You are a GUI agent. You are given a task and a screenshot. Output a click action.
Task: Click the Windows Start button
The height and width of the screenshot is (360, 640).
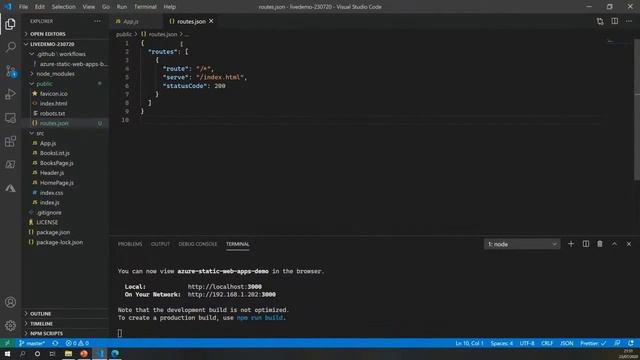point(7,353)
